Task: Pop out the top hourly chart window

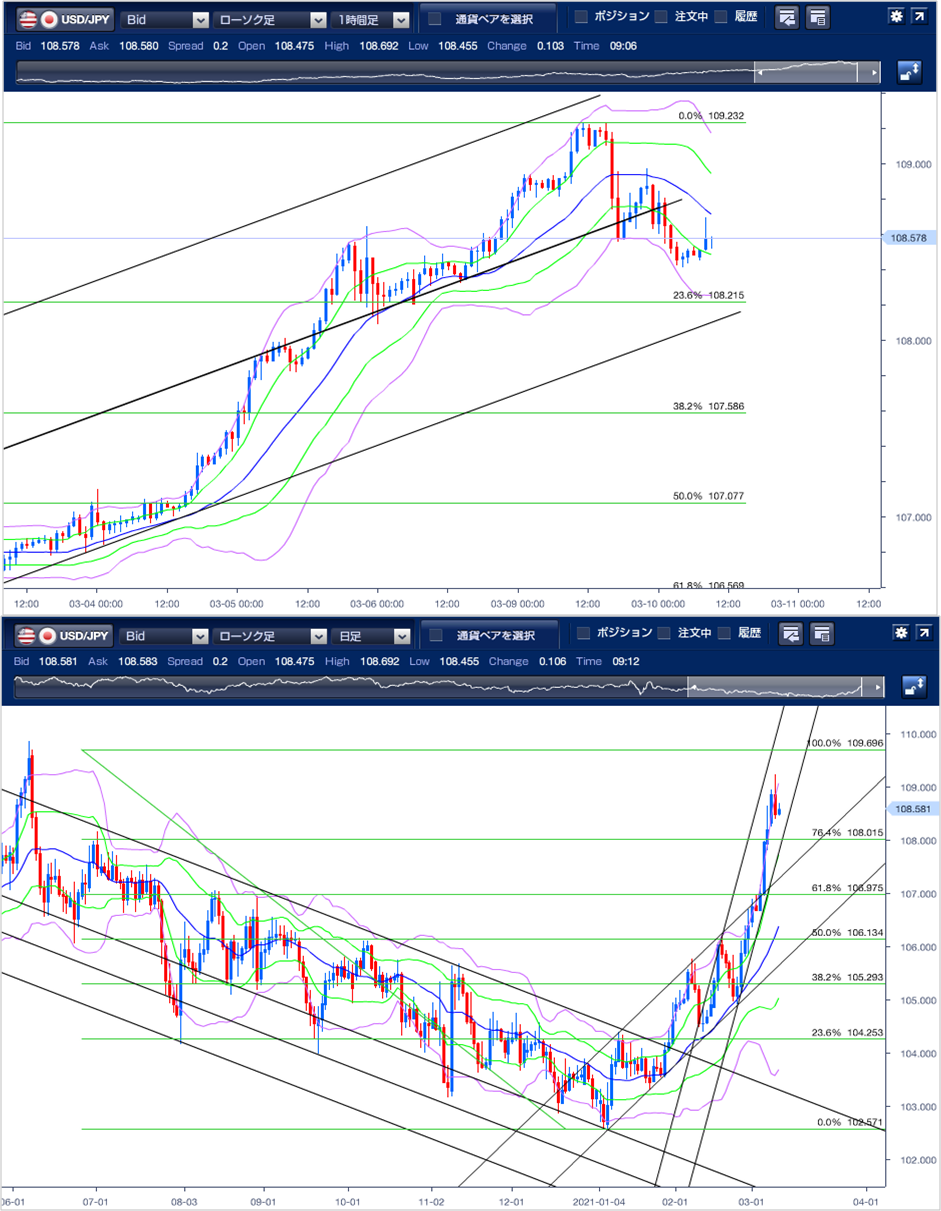Action: (x=919, y=17)
